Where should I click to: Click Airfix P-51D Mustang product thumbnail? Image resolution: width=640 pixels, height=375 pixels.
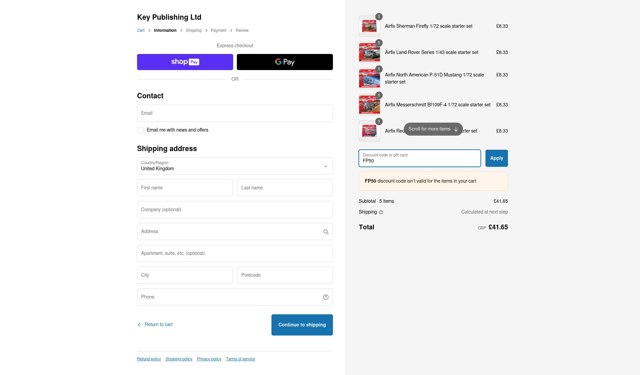tap(369, 78)
